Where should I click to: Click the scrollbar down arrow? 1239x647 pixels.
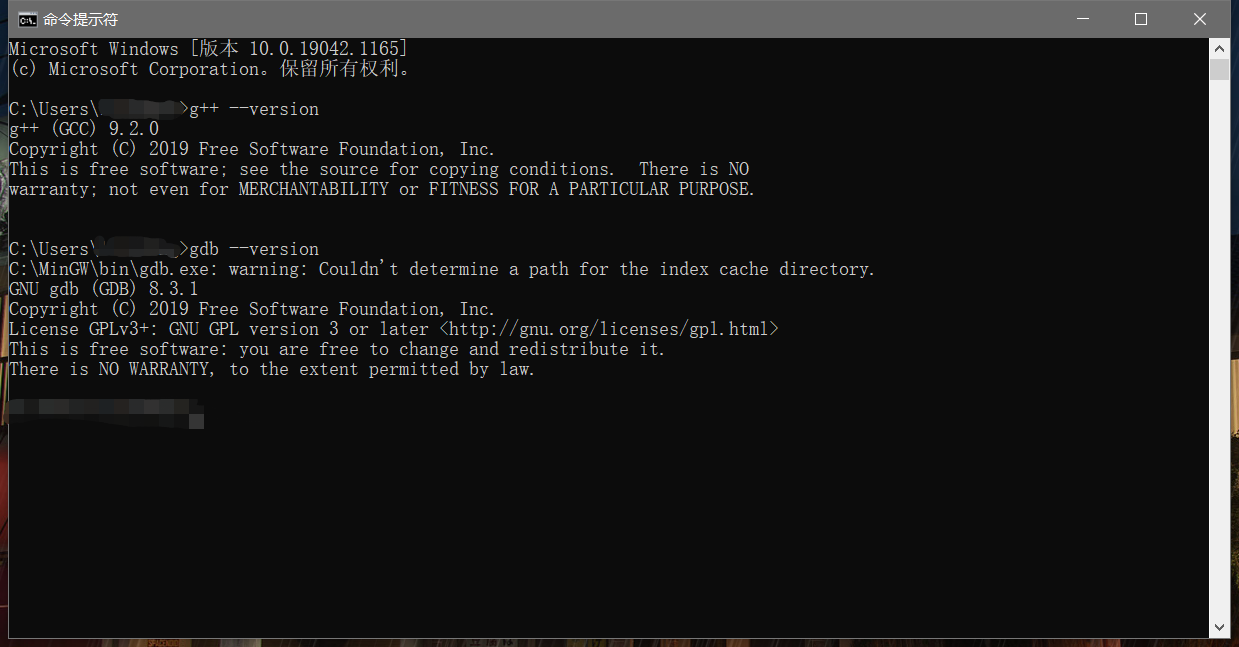1221,628
